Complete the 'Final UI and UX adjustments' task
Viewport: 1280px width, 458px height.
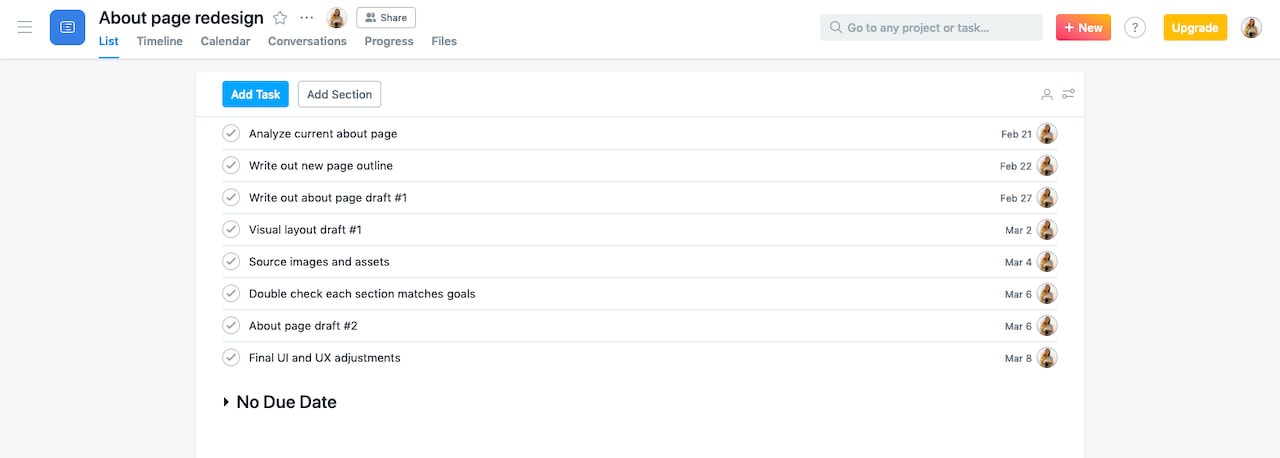pyautogui.click(x=231, y=358)
